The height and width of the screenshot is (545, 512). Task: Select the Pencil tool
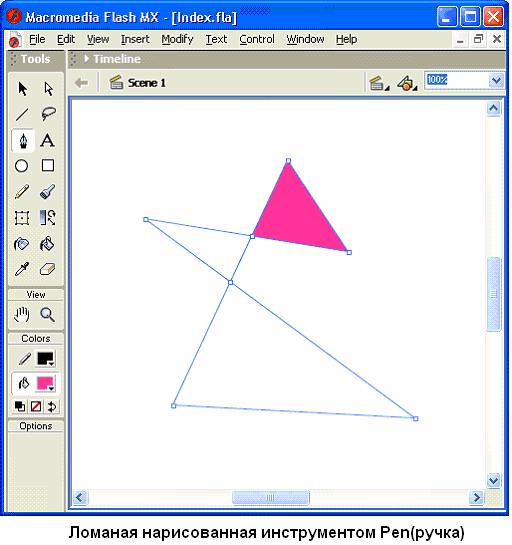point(22,192)
